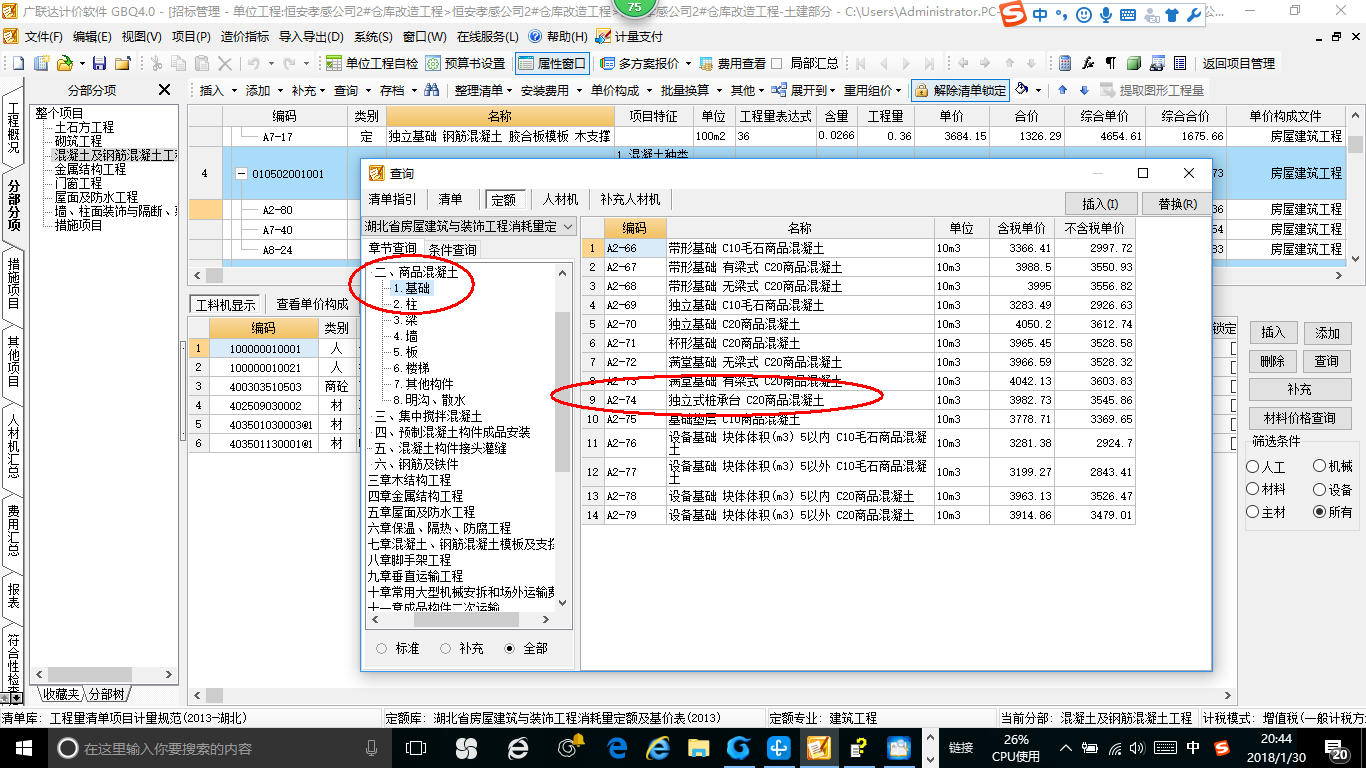Open the 展开到 dropdown
The image size is (1366, 768).
(x=801, y=90)
